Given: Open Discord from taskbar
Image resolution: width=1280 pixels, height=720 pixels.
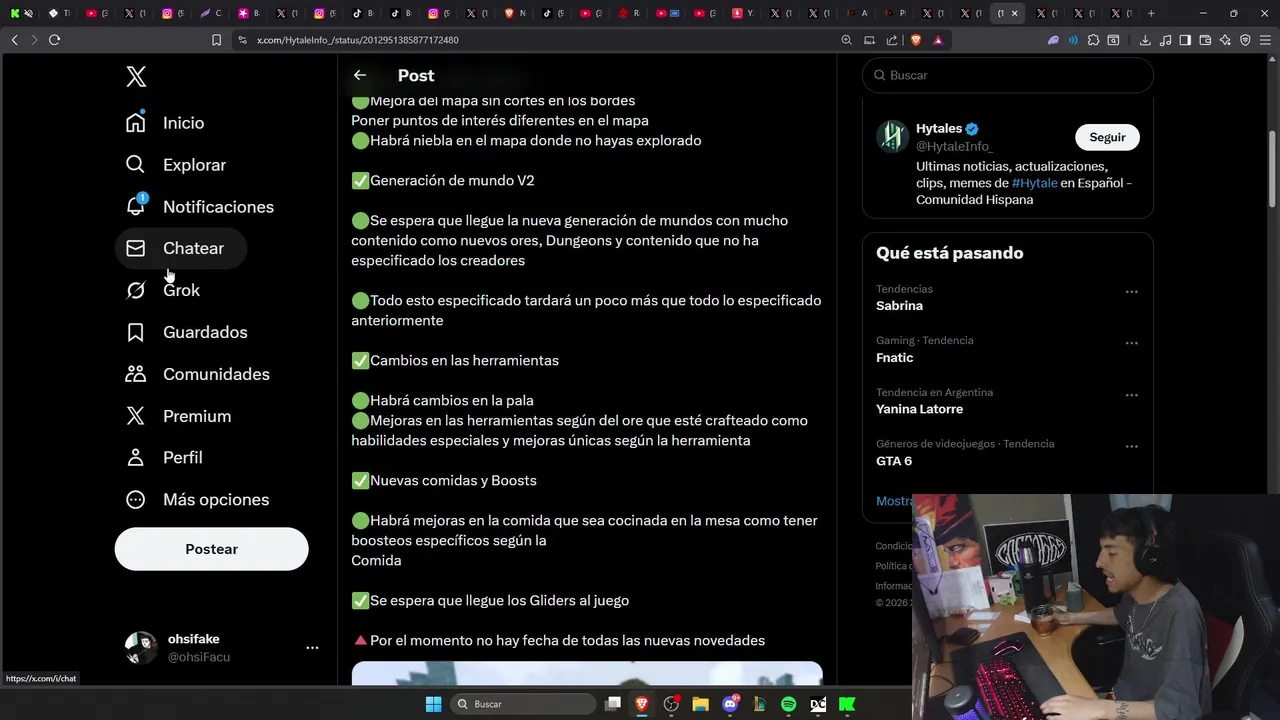Looking at the screenshot, I should coord(730,704).
